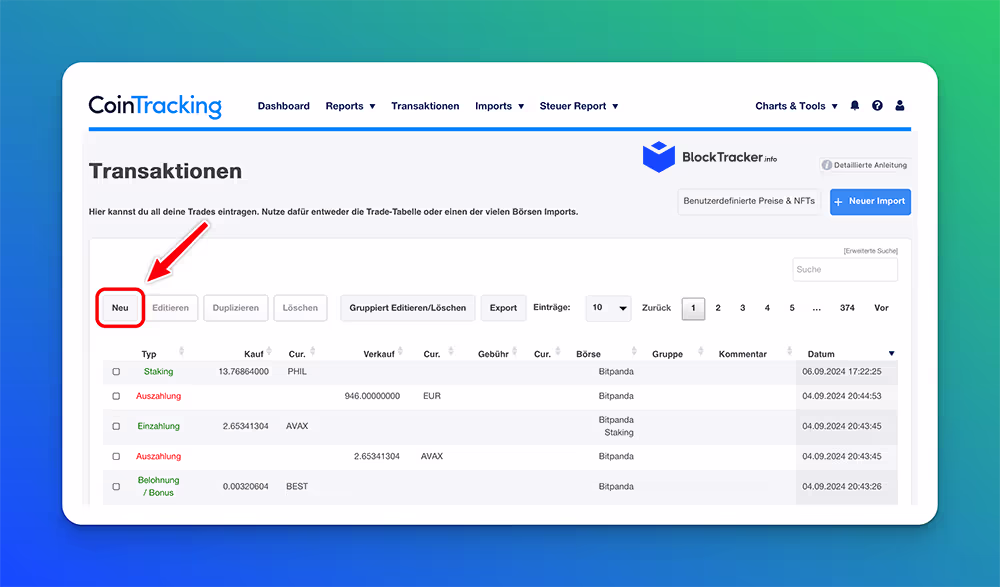Open the Transaktionen menu item
Viewport: 1000px width, 587px height.
425,106
